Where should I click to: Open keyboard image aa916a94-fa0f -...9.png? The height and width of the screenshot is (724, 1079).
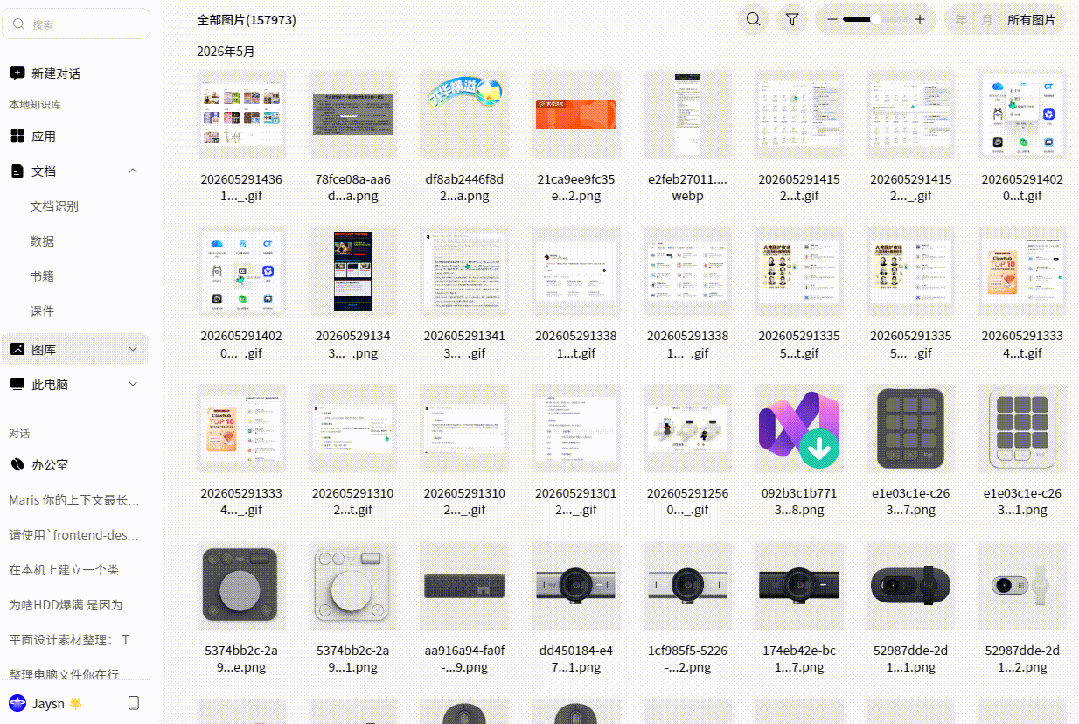coord(464,585)
